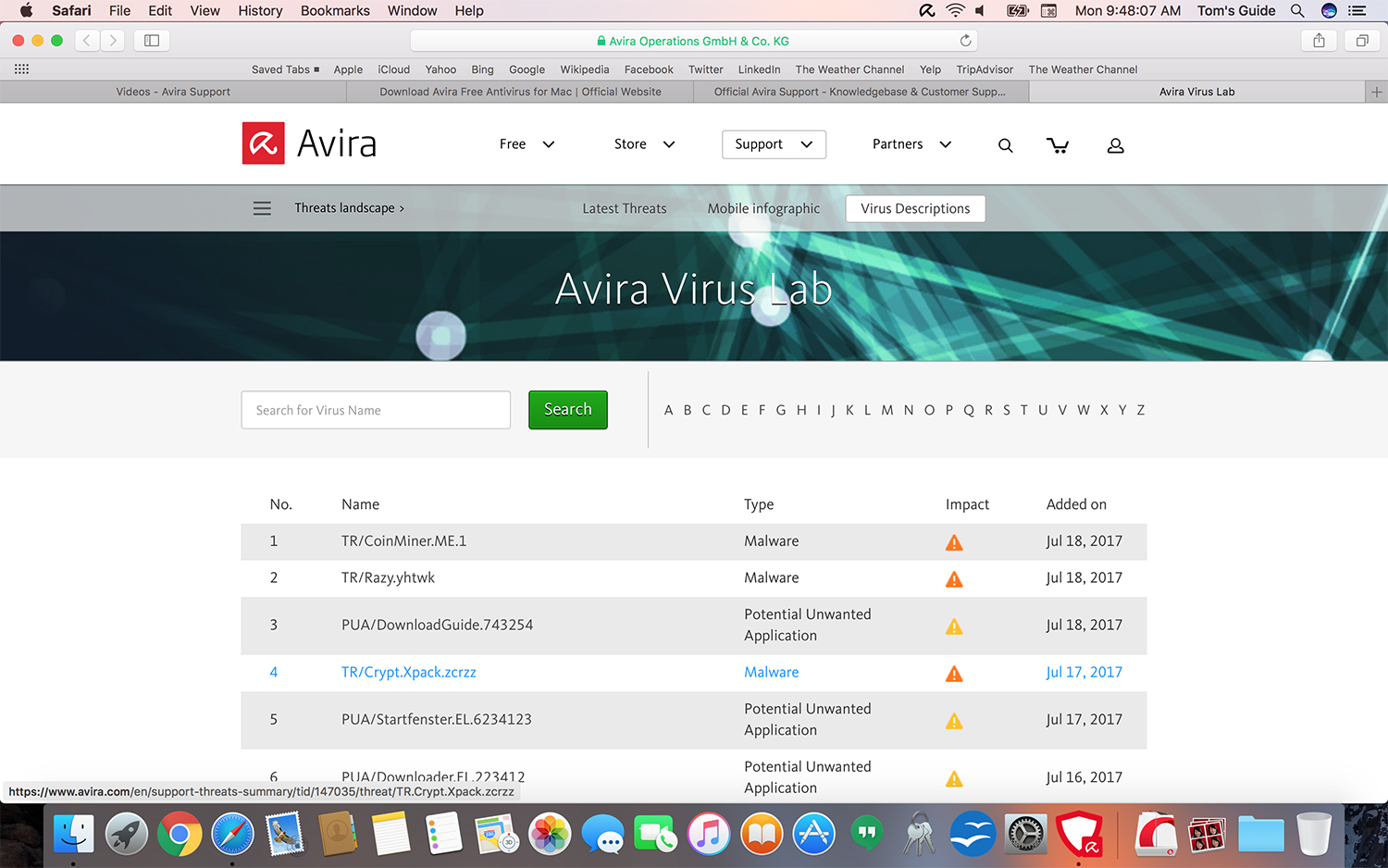Click the user account icon

[x=1115, y=145]
